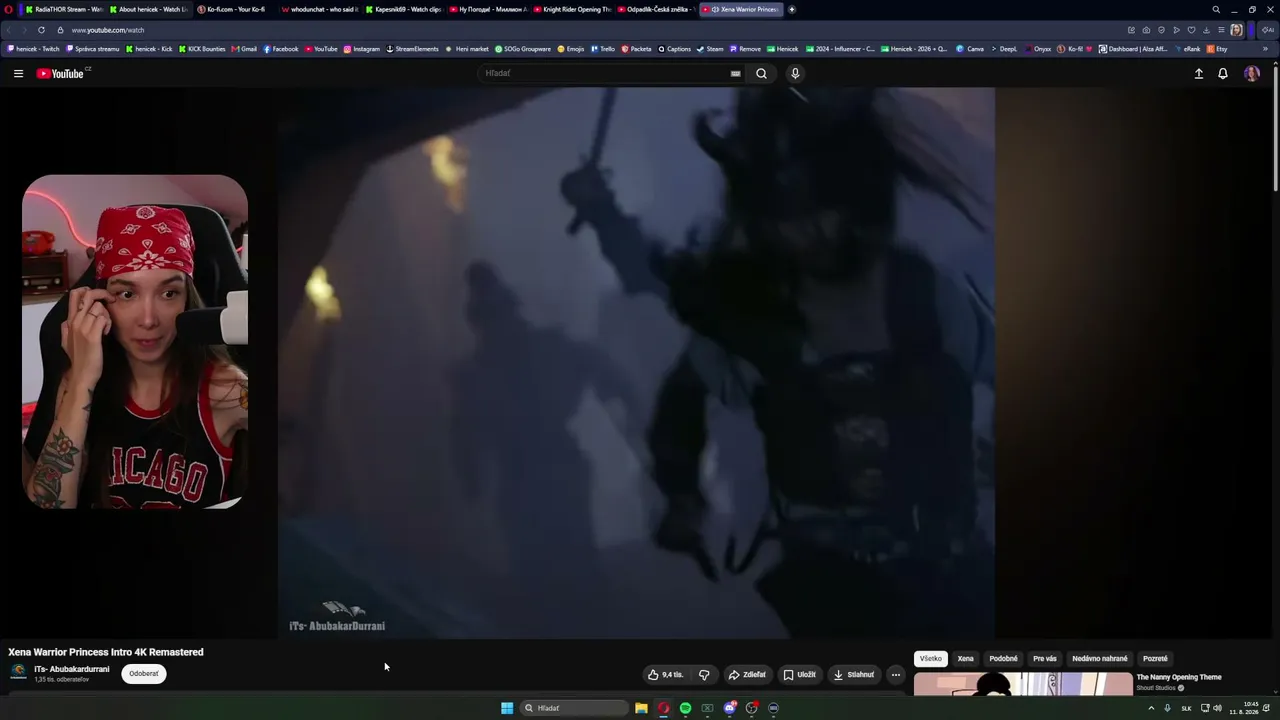Image resolution: width=1280 pixels, height=720 pixels.
Task: Click the browser address bar URL
Action: coord(108,30)
